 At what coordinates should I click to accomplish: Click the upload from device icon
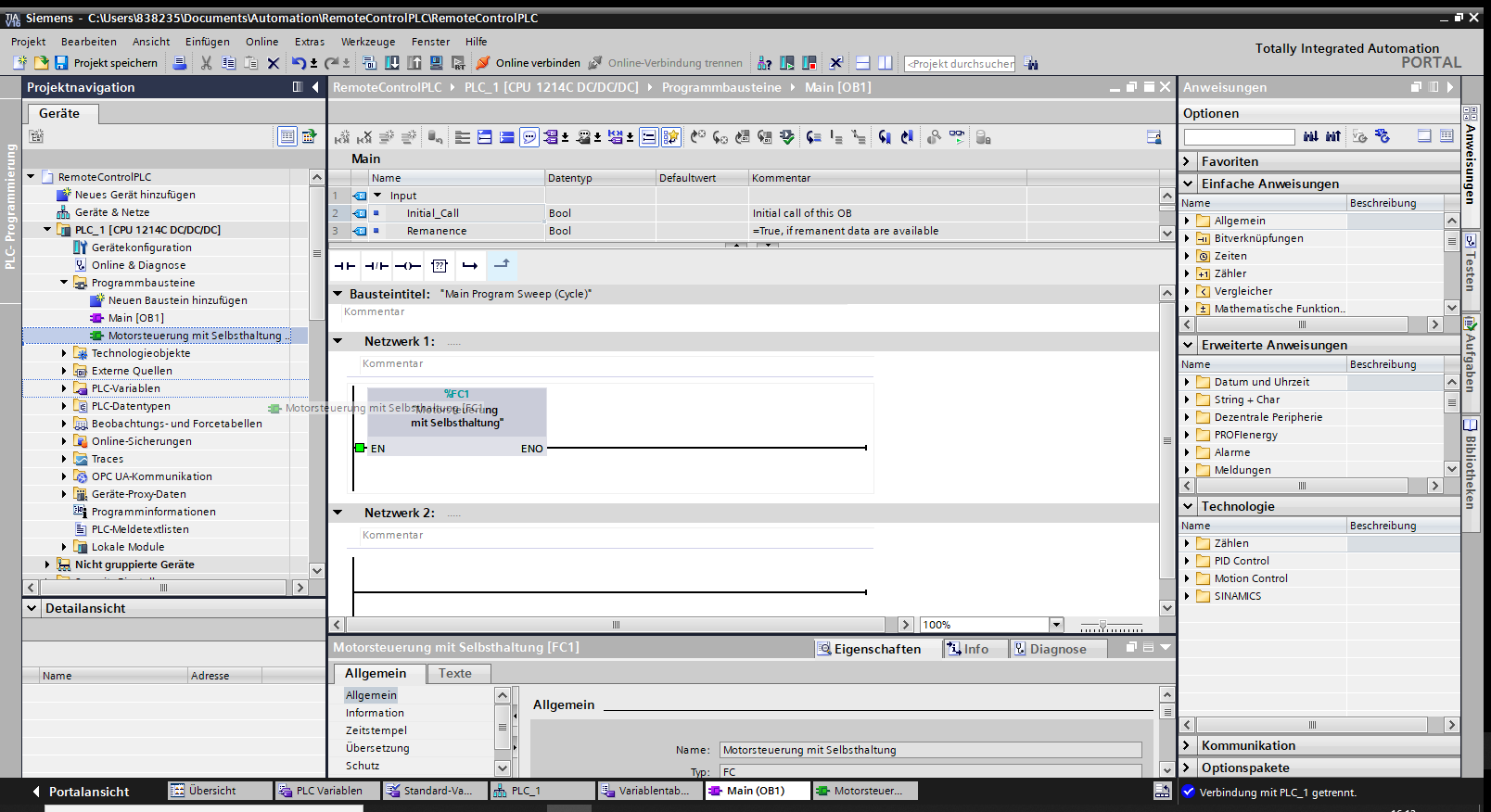point(414,63)
